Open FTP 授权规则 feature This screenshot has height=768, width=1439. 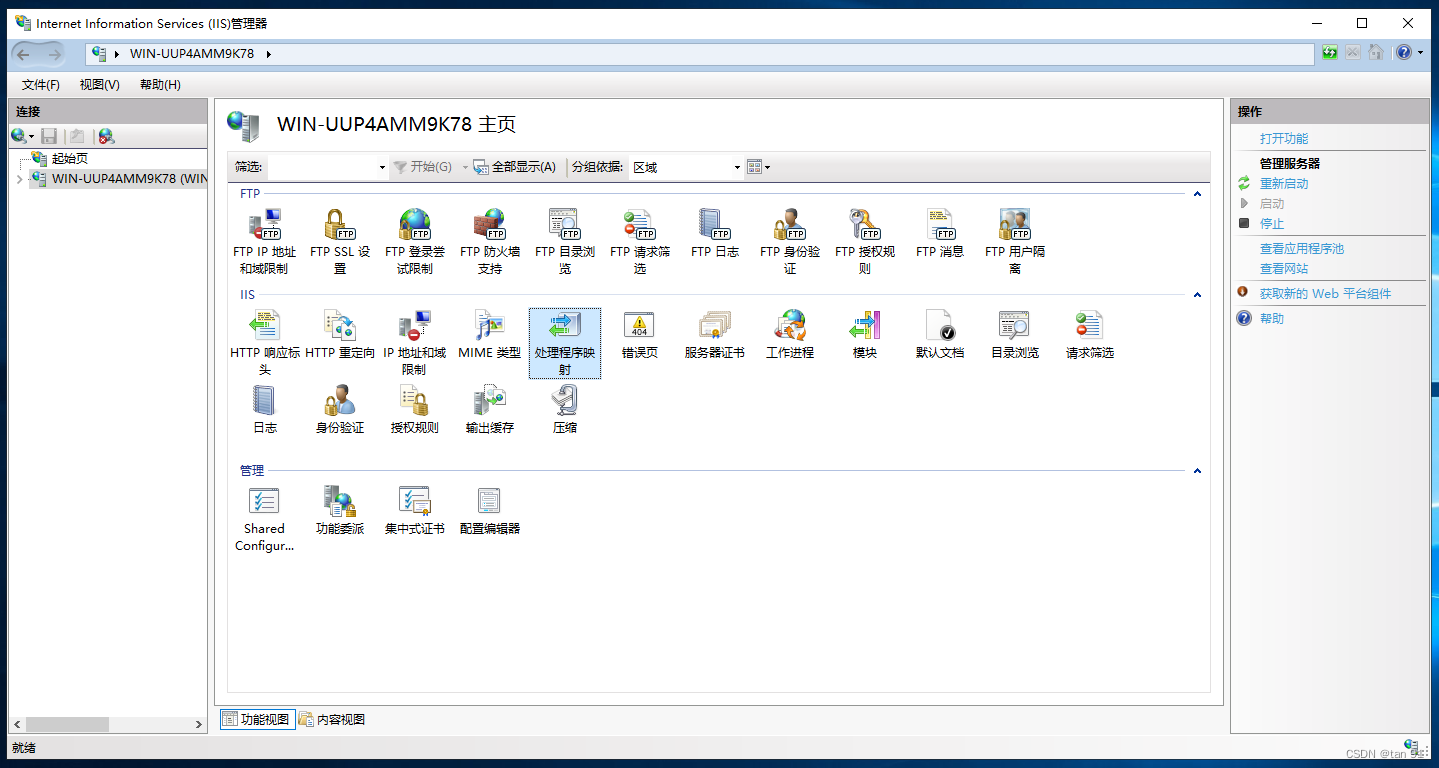click(x=865, y=241)
